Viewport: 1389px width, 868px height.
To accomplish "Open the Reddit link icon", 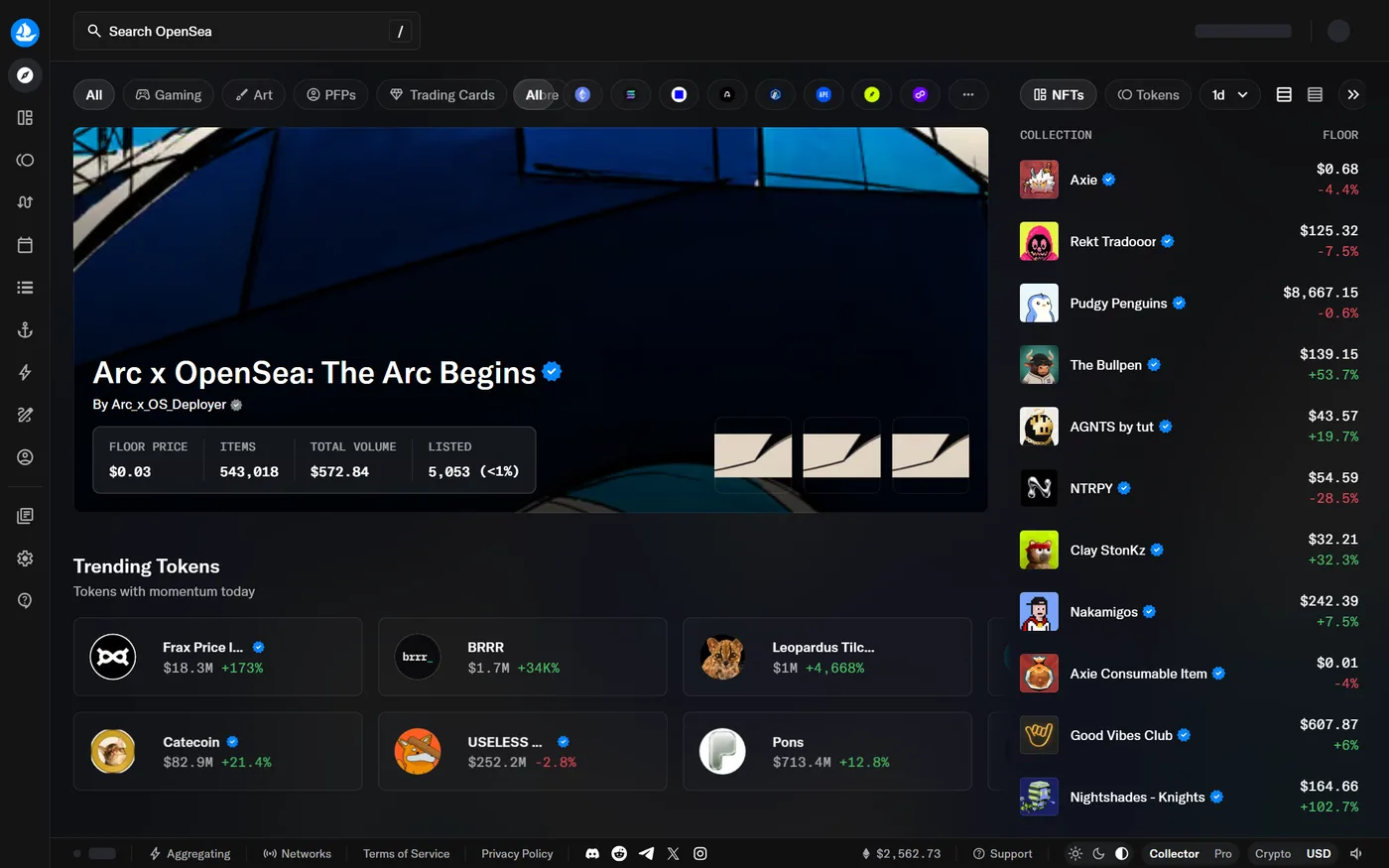I will tap(619, 853).
